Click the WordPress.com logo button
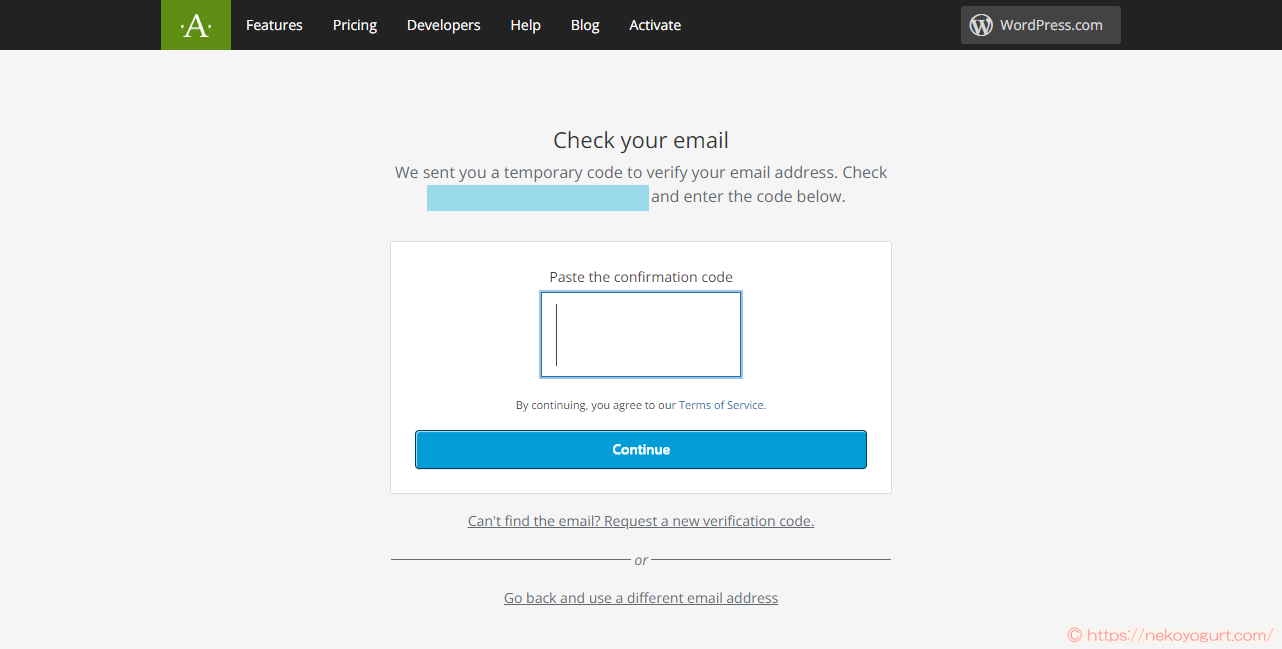1282x649 pixels. tap(1040, 25)
